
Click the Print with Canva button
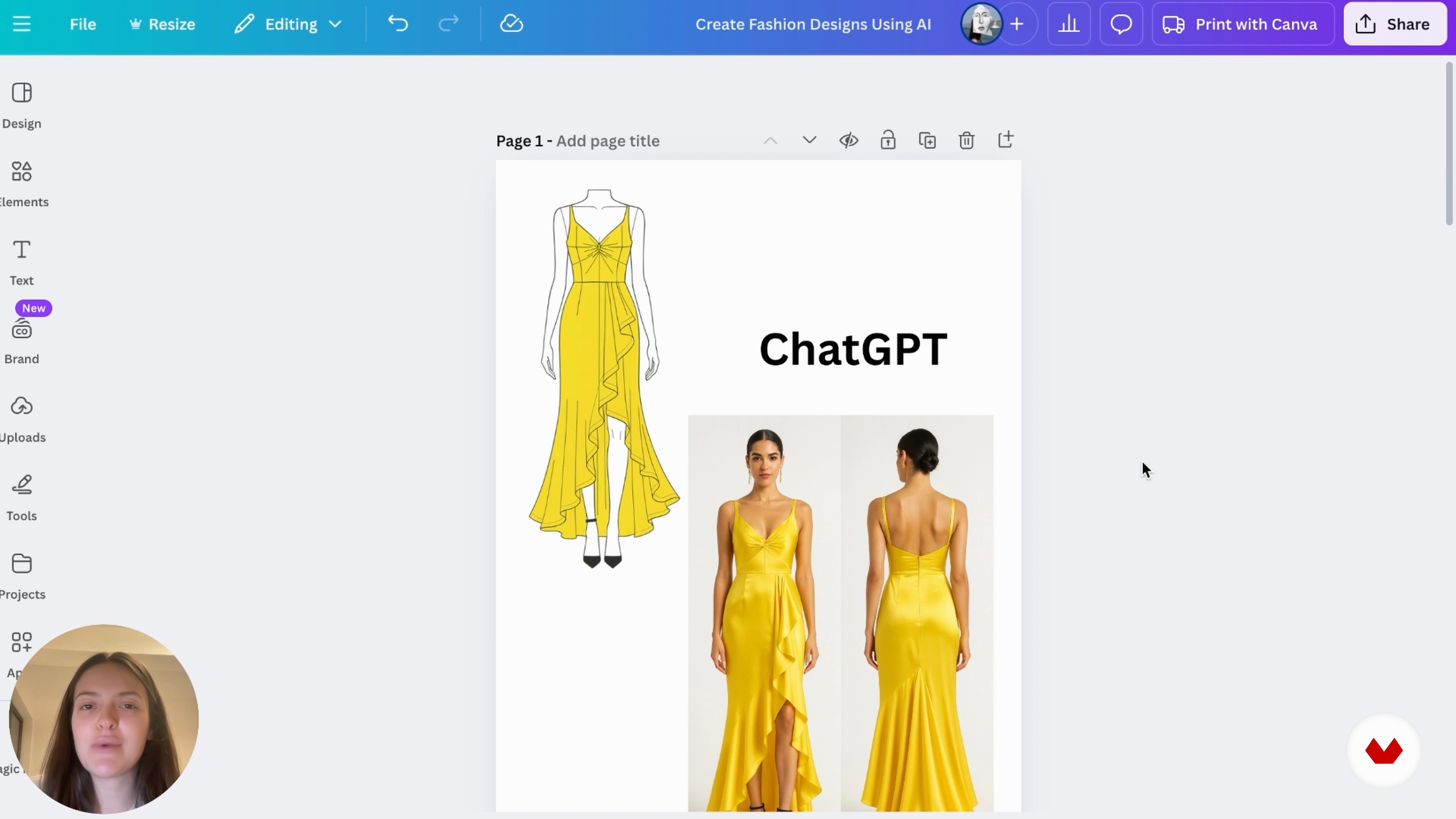coord(1243,24)
